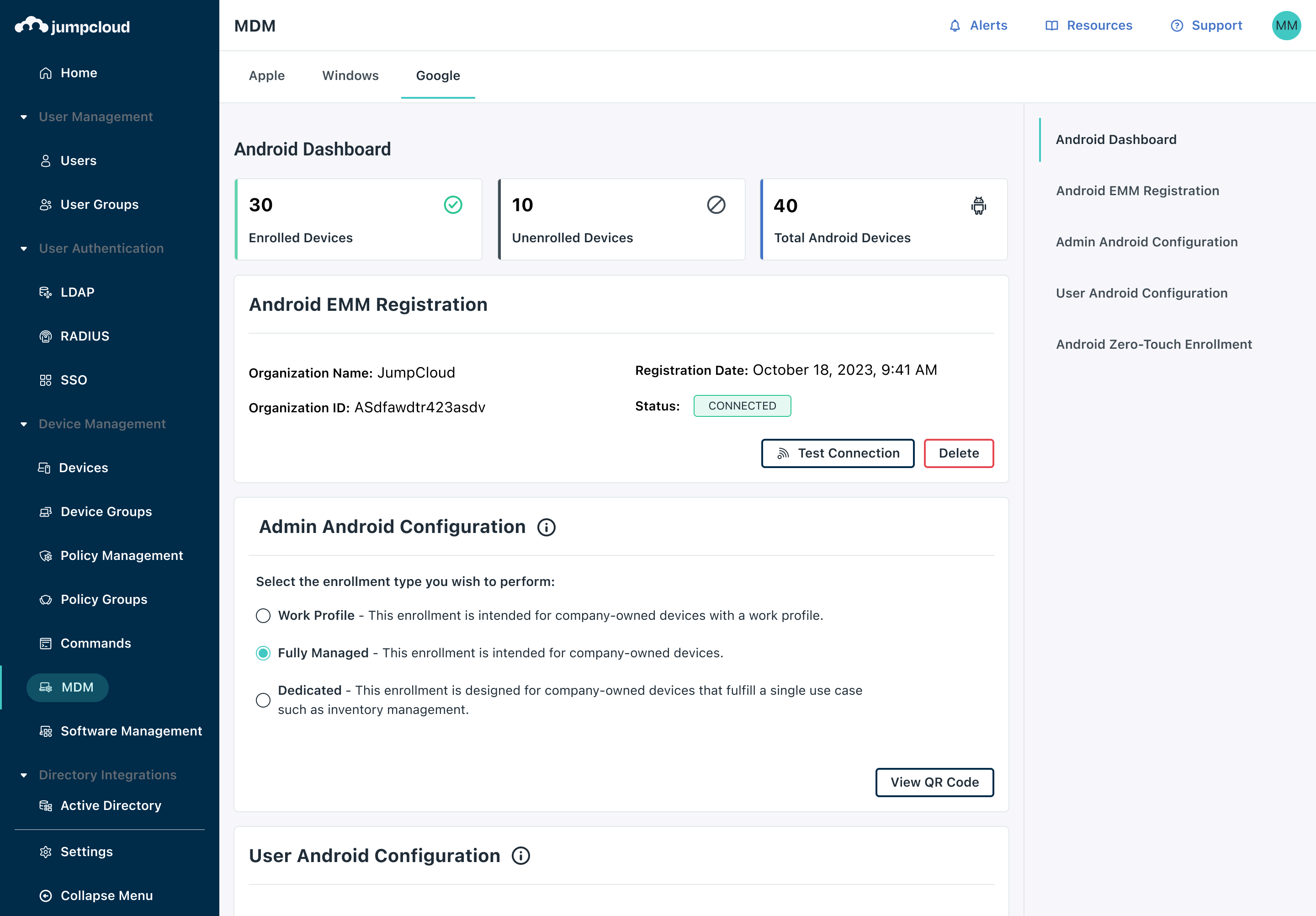
Task: Click info icon beside Admin Android Configuration
Action: (546, 527)
